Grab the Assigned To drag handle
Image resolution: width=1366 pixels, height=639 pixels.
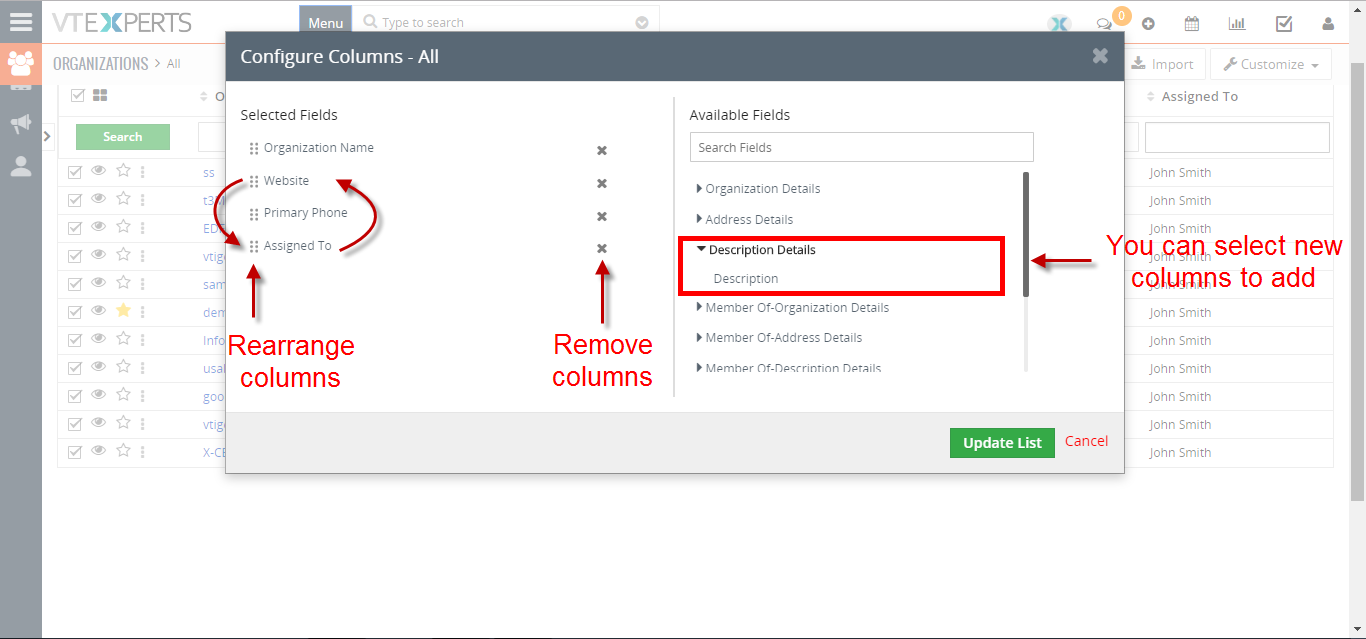click(254, 246)
